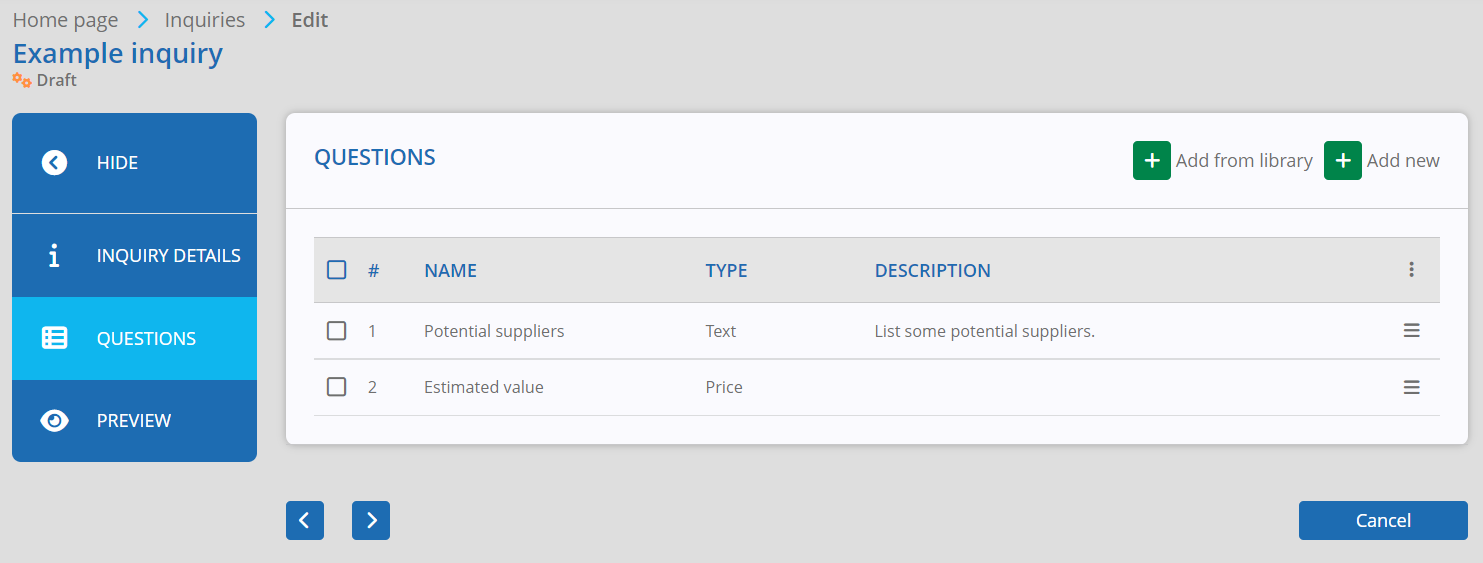The width and height of the screenshot is (1483, 563).
Task: Go to previous step with left chevron button
Action: 305,520
